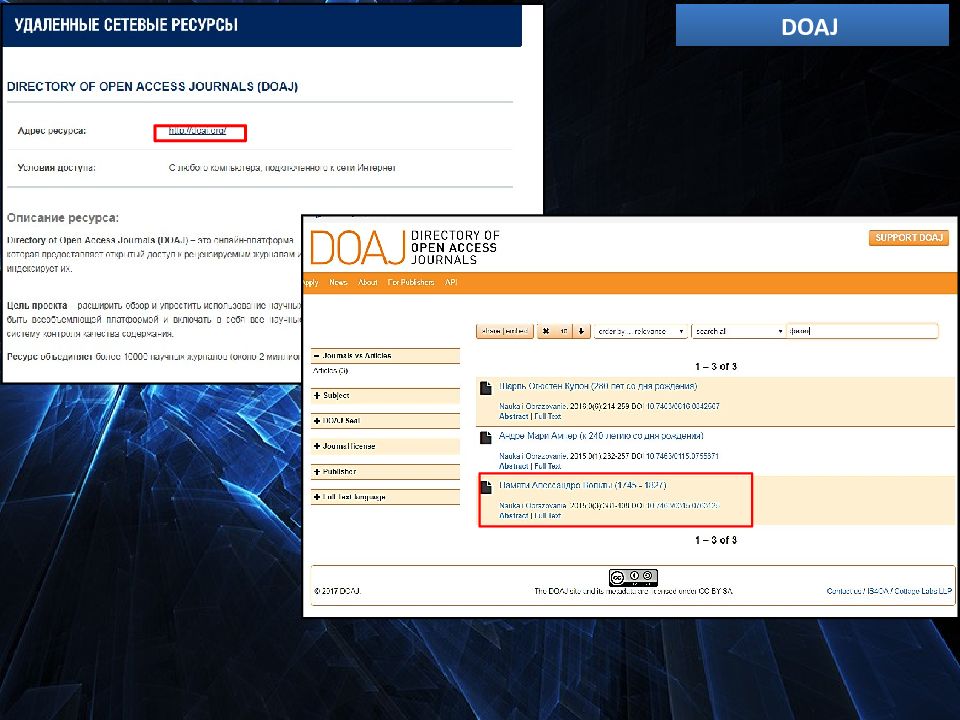This screenshot has width=960, height=720.
Task: Open the resource address link doaj.org
Action: pyautogui.click(x=198, y=131)
